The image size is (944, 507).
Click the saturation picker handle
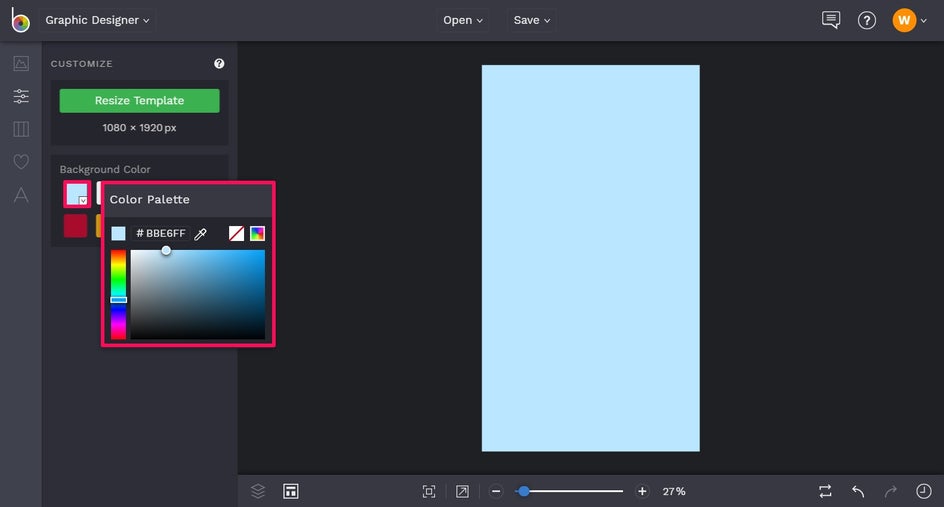166,250
